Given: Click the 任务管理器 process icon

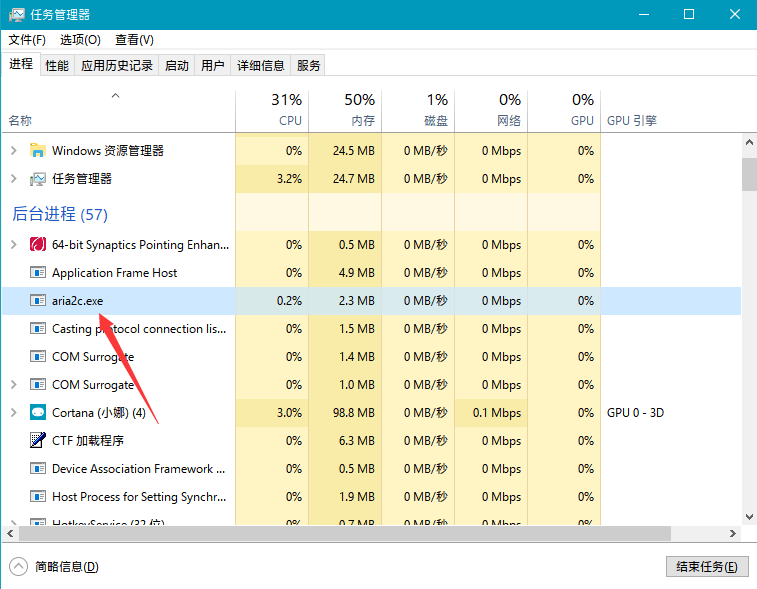Looking at the screenshot, I should (38, 179).
